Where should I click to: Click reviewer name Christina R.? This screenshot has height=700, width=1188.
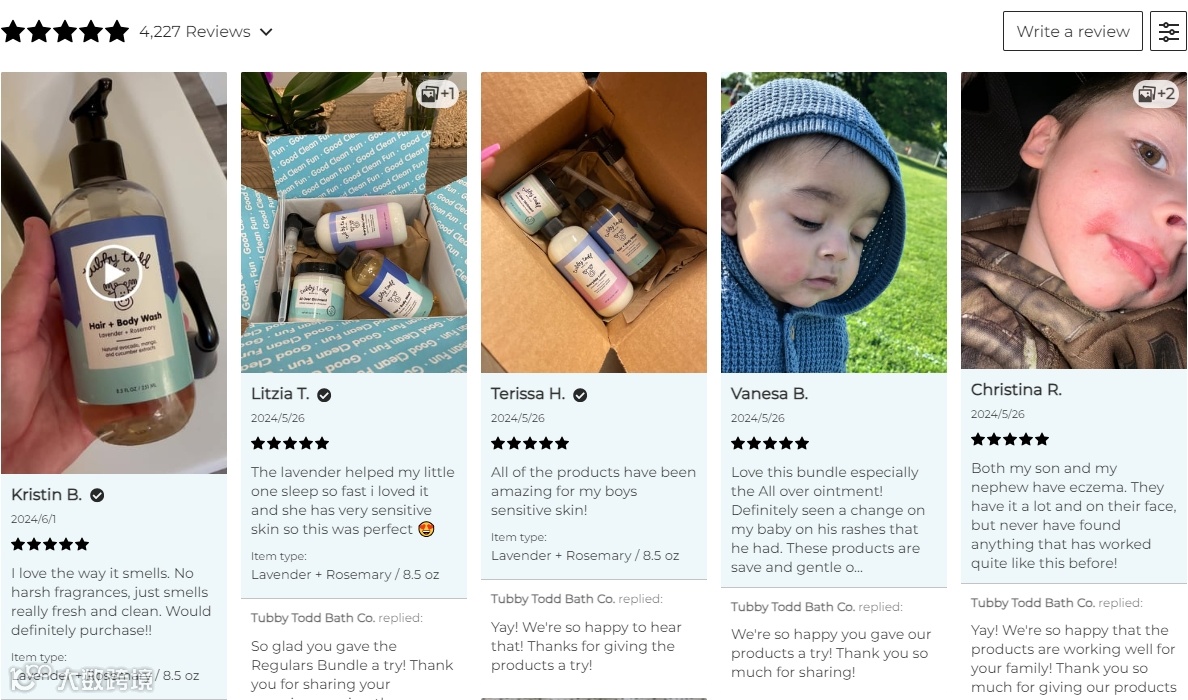1016,390
